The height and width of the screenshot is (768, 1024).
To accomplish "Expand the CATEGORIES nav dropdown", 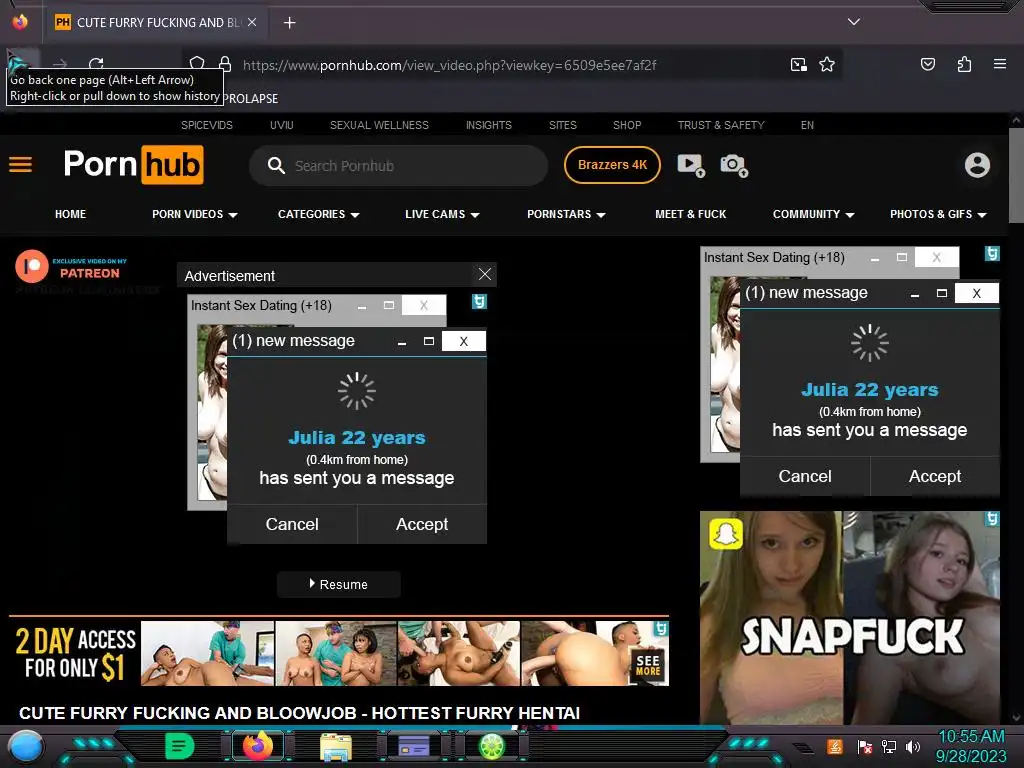I will click(319, 214).
